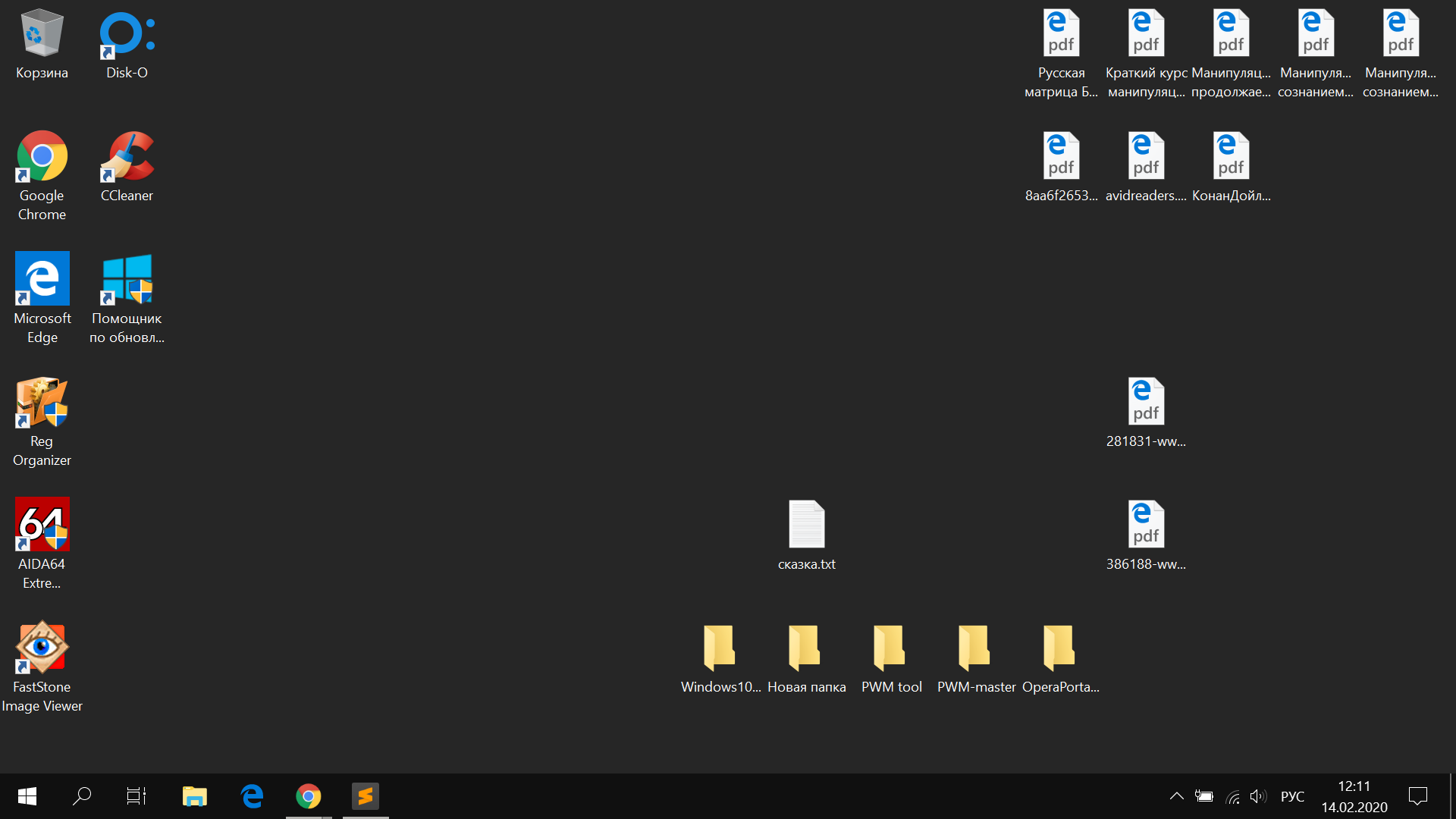Select the Русская матрица PDF file
Image resolution: width=1456 pixels, height=819 pixels.
pyautogui.click(x=1061, y=53)
